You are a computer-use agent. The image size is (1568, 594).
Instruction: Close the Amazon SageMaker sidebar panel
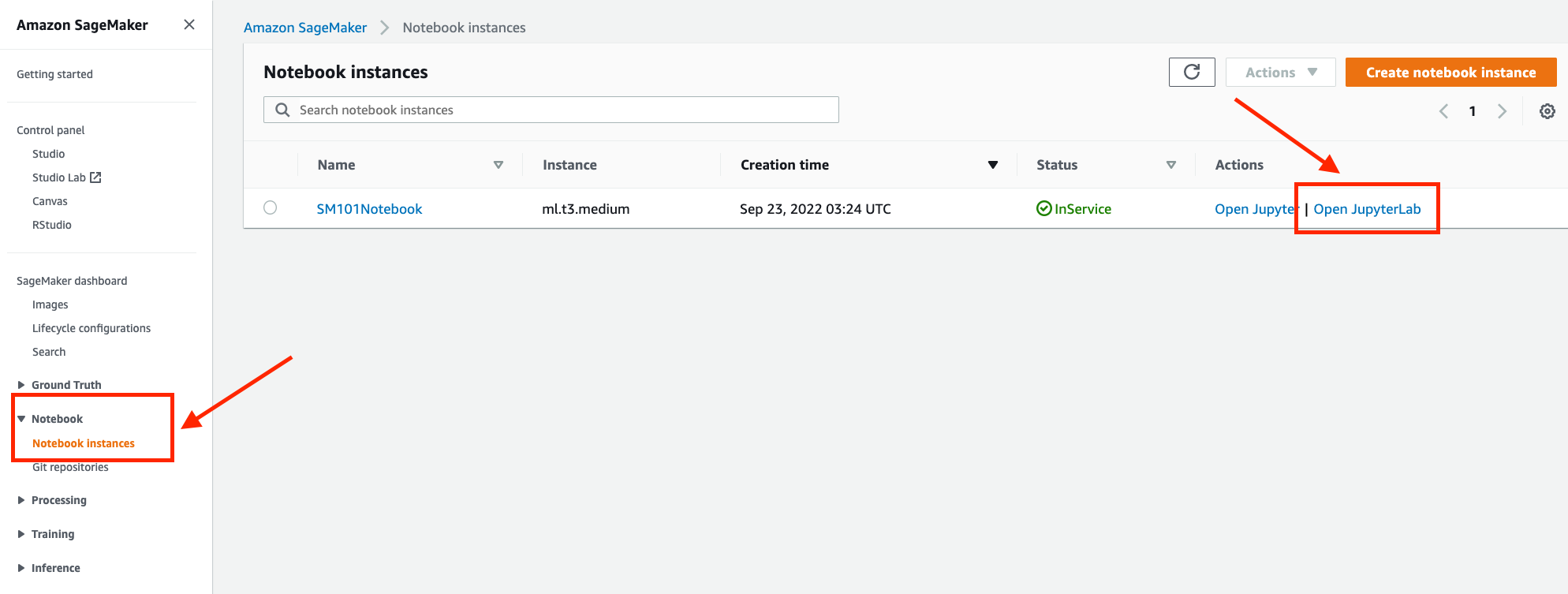pyautogui.click(x=189, y=24)
